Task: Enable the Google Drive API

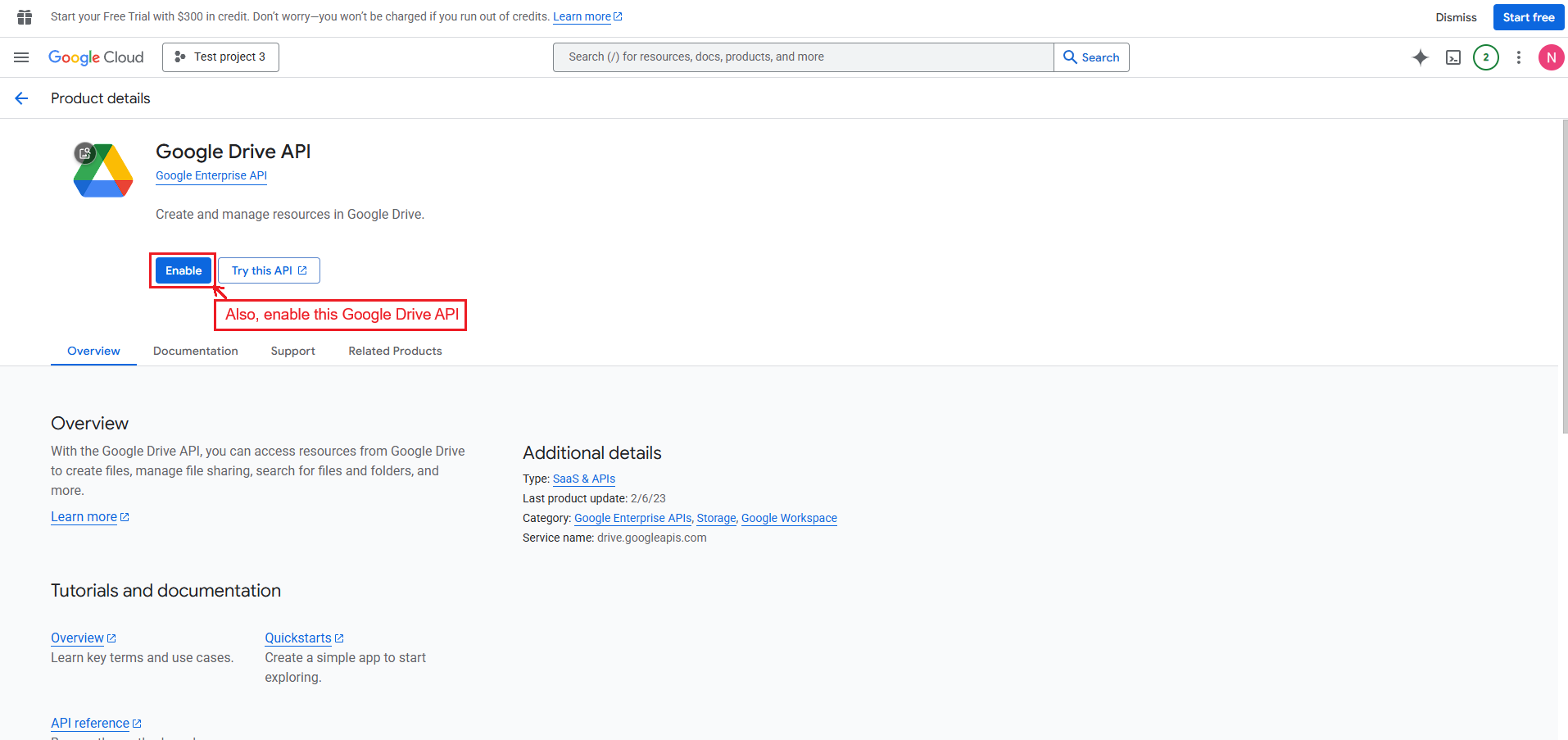Action: coord(183,270)
